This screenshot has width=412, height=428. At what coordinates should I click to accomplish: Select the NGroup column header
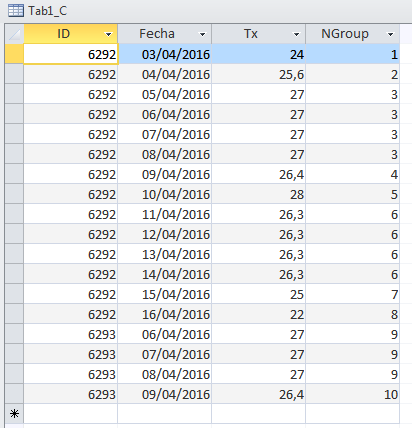point(353,34)
